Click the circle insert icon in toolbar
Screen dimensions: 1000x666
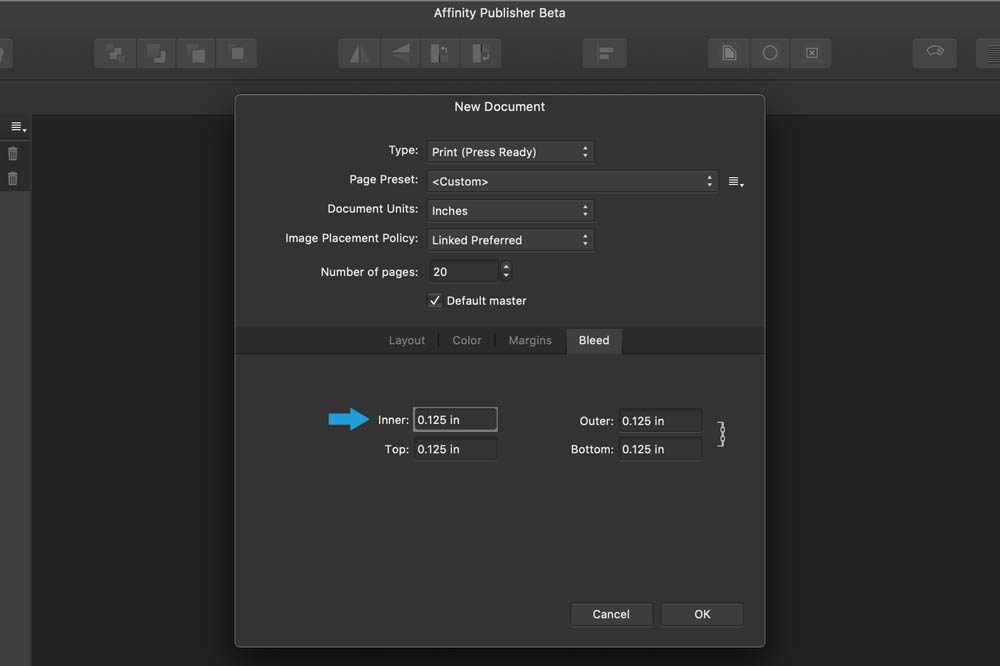(770, 54)
